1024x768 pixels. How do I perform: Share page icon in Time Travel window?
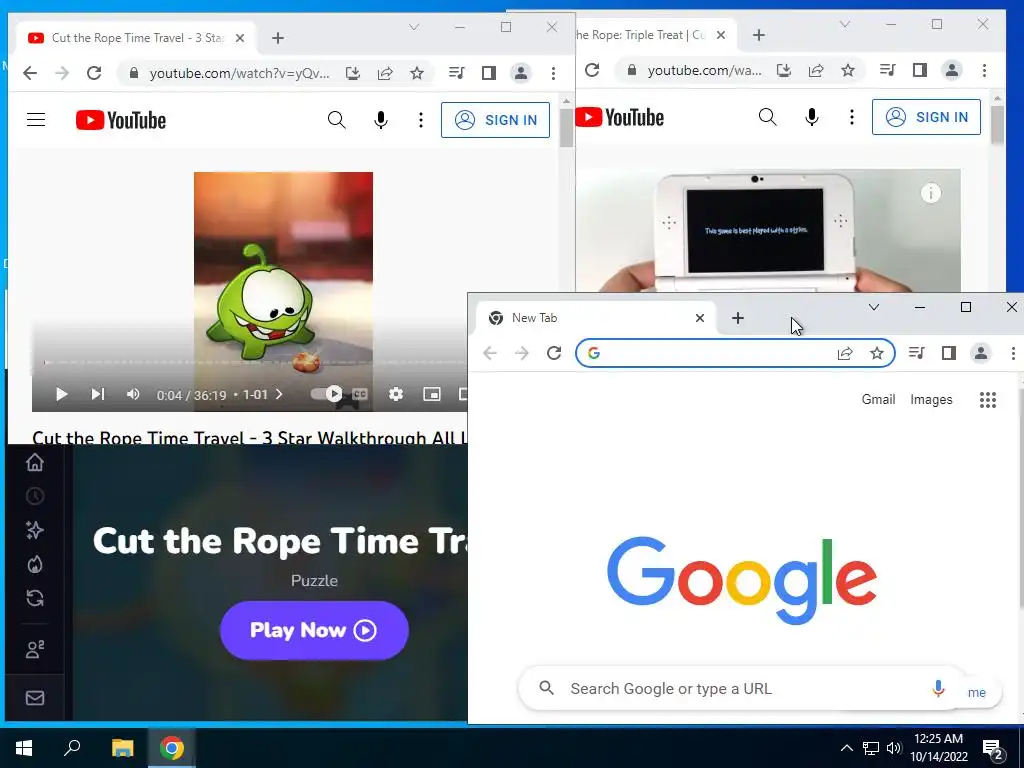point(385,73)
